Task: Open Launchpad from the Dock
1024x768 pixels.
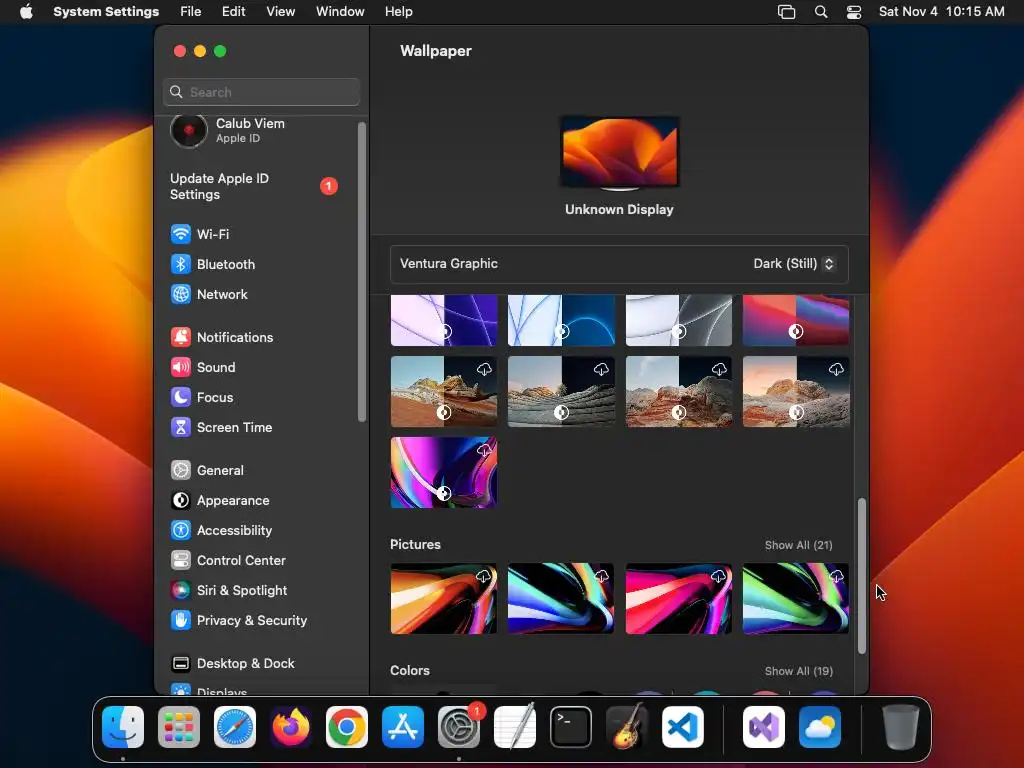Action: point(179,727)
